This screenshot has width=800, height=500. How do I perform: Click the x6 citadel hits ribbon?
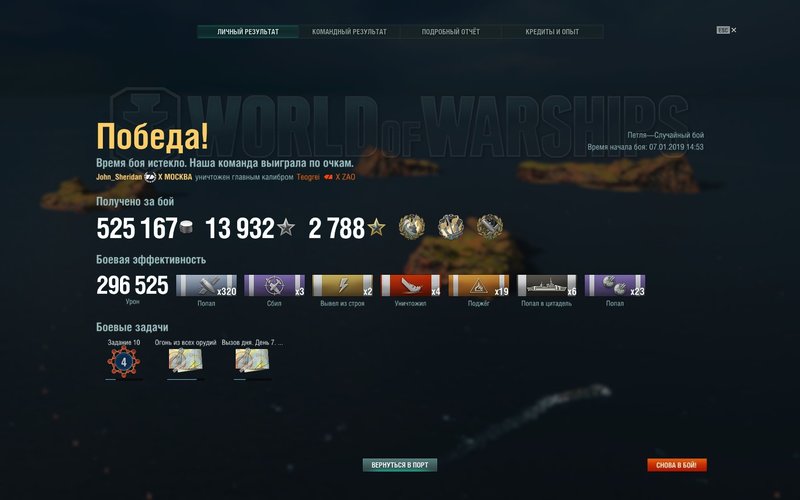coord(547,285)
